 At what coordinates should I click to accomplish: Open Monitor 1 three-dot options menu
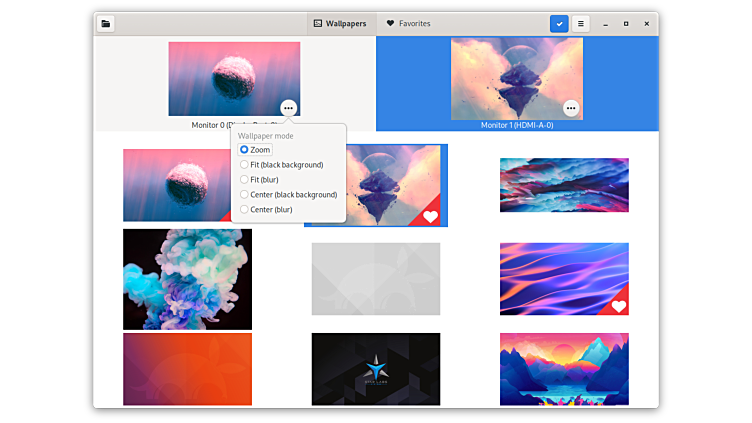coord(571,108)
